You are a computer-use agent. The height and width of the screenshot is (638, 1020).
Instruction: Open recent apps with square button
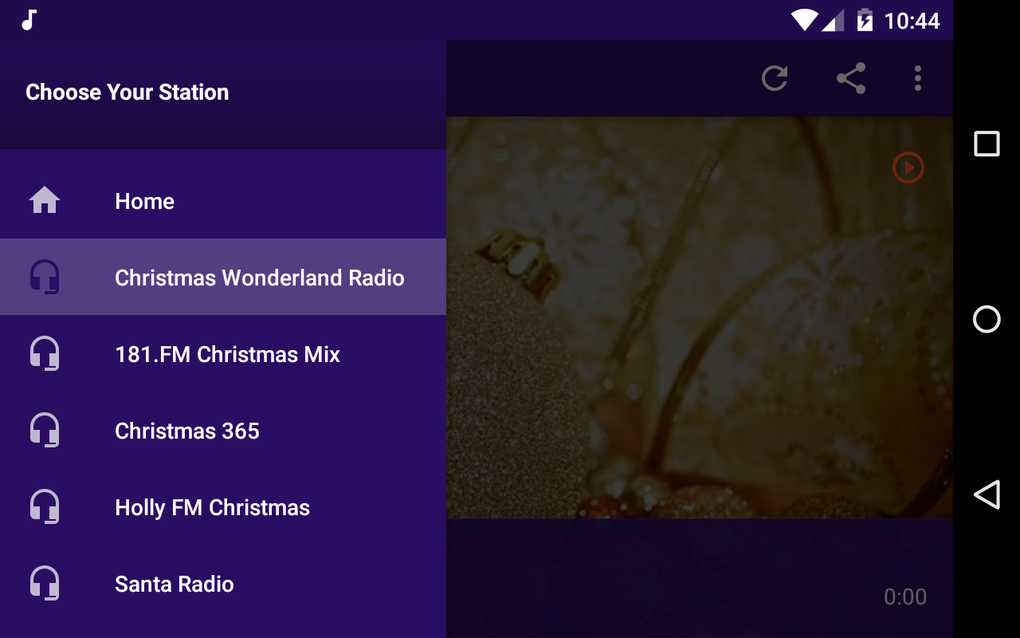[986, 144]
